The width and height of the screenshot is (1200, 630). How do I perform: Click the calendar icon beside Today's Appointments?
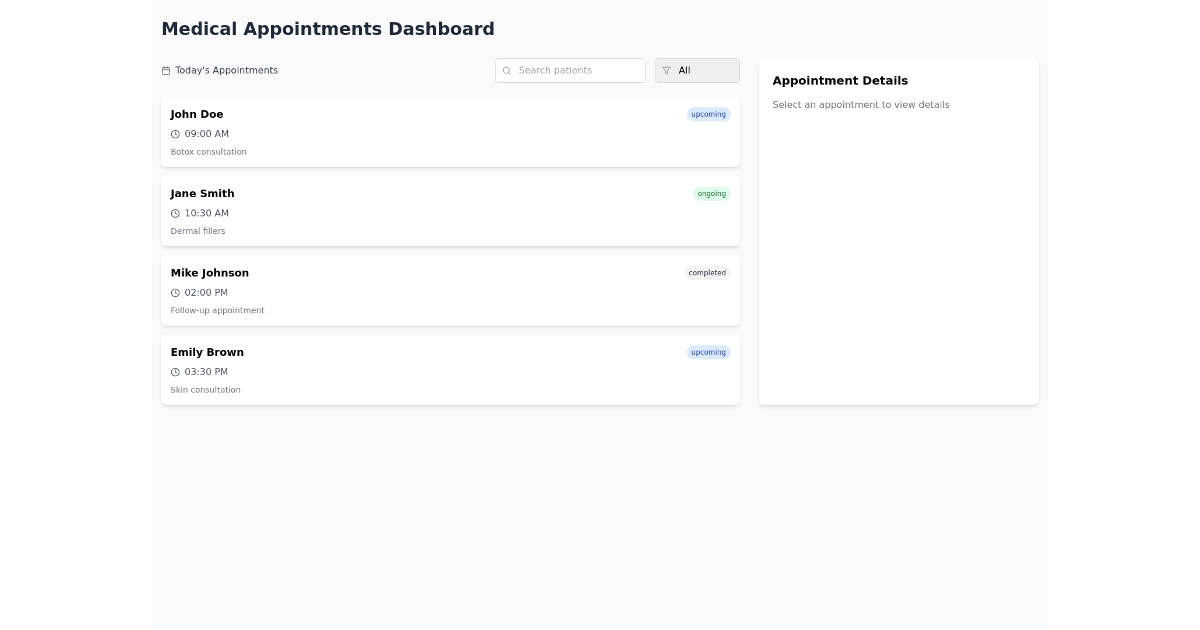(166, 70)
